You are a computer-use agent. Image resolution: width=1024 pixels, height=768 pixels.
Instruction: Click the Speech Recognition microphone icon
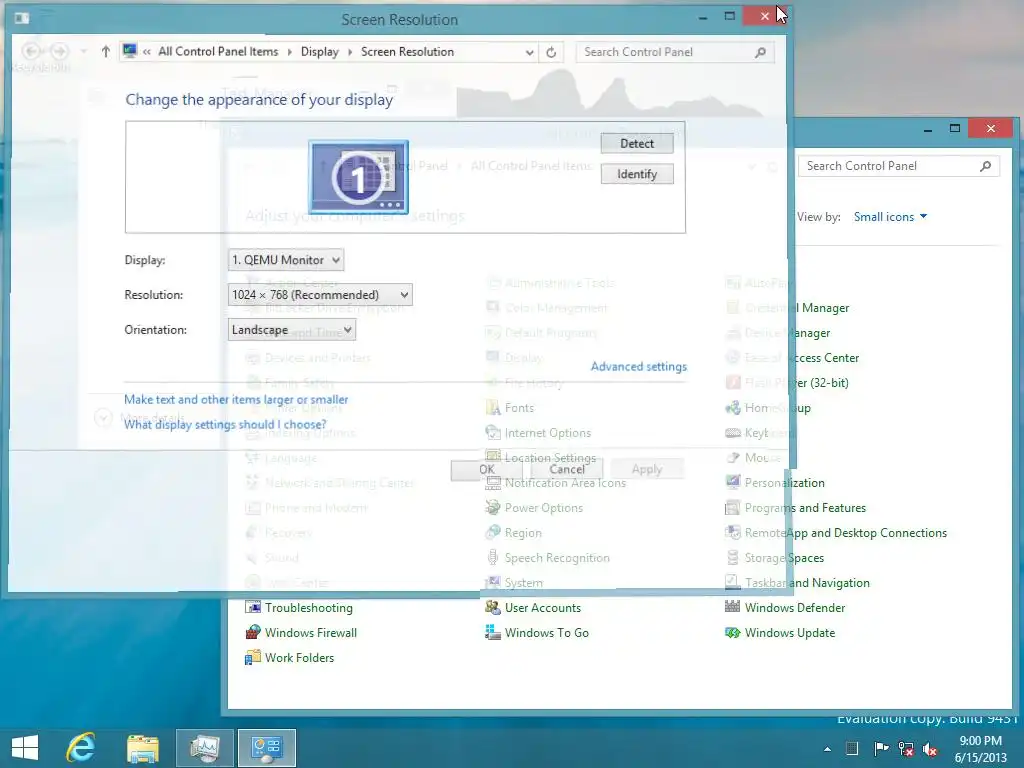(492, 558)
